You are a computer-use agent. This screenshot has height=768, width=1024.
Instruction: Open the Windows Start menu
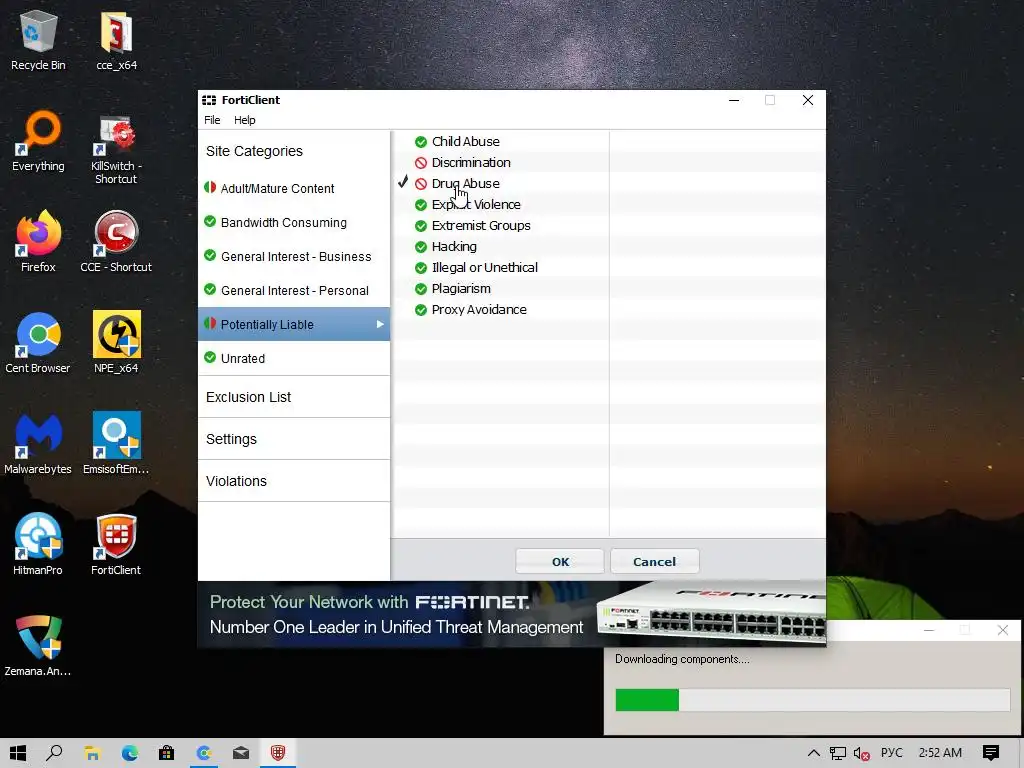click(18, 753)
